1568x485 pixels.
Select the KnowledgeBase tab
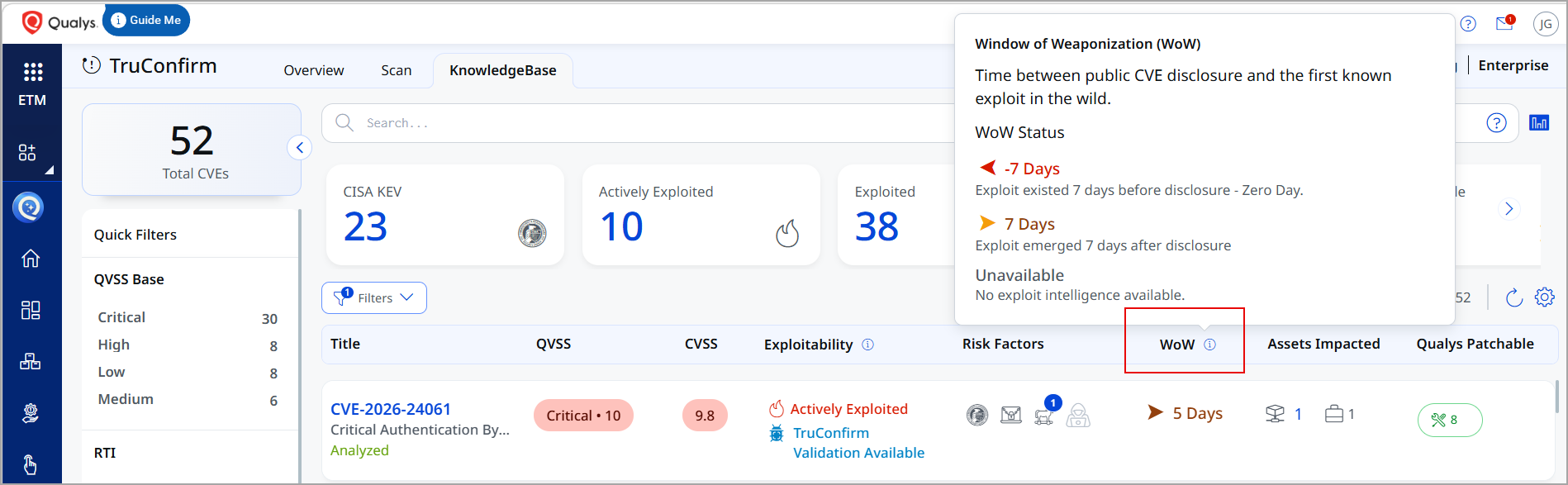[503, 70]
